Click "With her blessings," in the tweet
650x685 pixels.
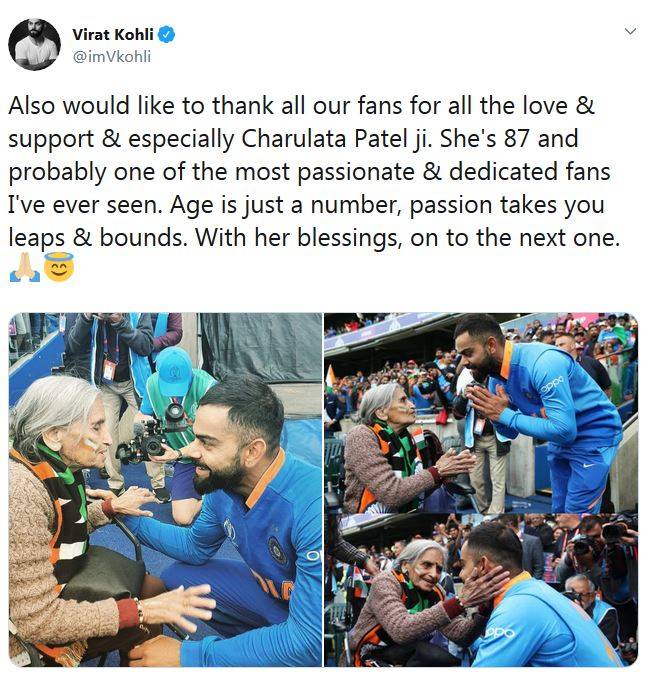pyautogui.click(x=299, y=238)
